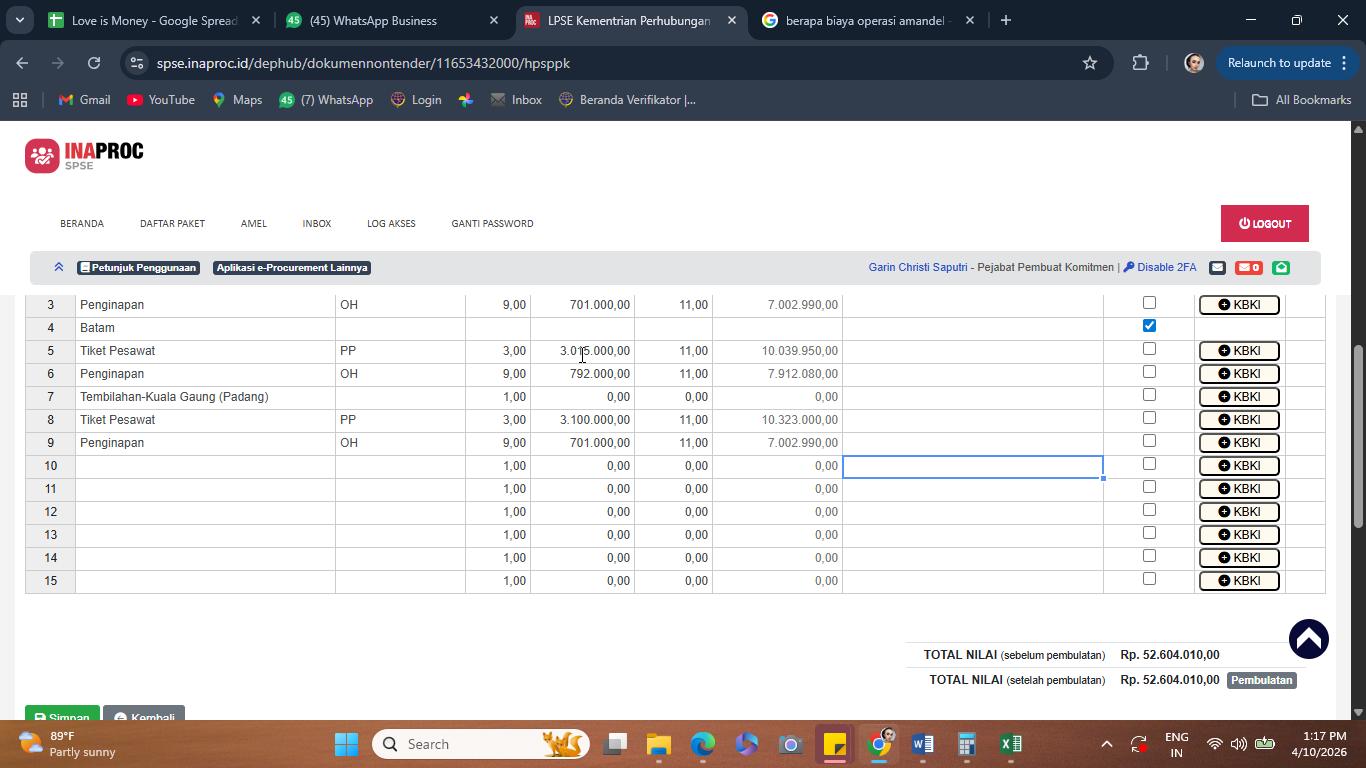Tick checkbox for row 3 Penginapan
The image size is (1366, 768).
1149,303
